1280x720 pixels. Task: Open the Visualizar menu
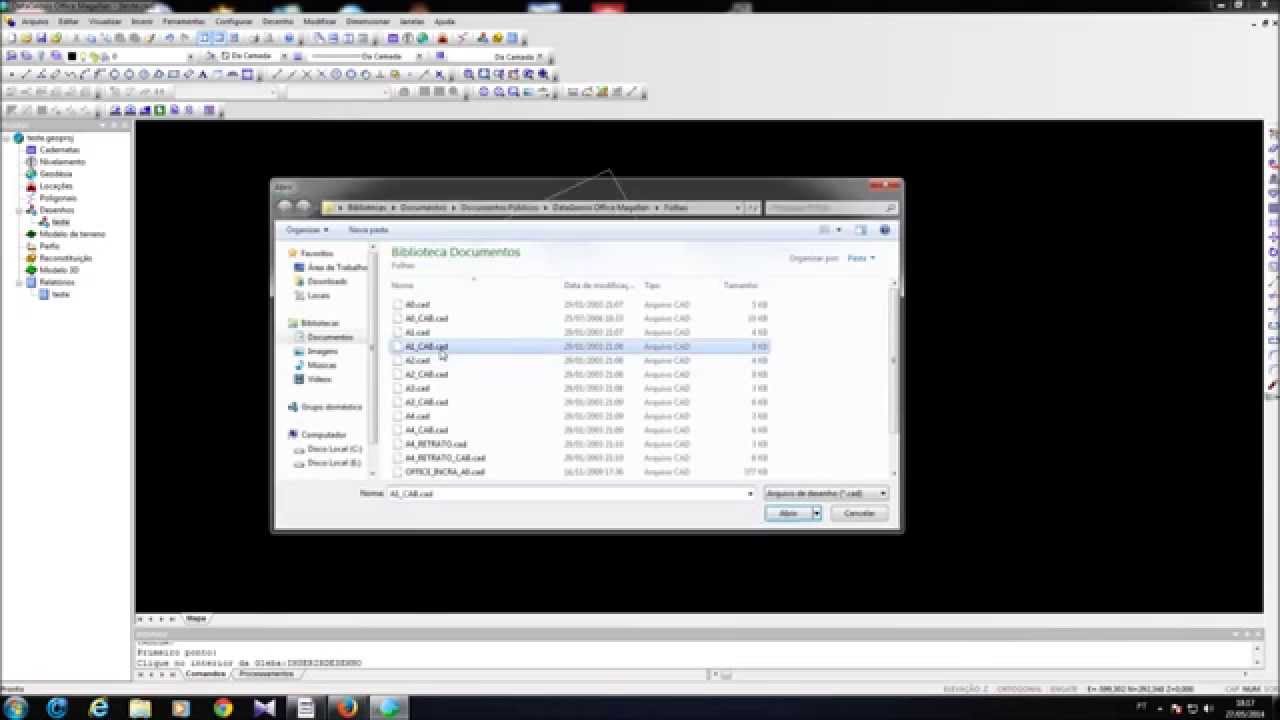[105, 21]
